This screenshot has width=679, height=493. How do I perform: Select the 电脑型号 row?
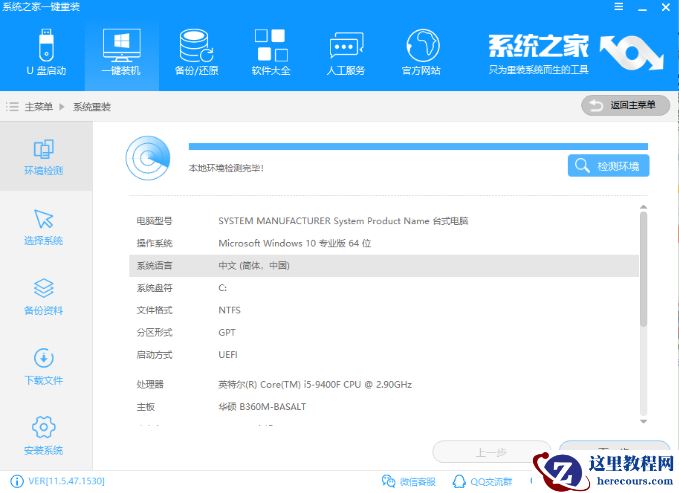coord(384,221)
